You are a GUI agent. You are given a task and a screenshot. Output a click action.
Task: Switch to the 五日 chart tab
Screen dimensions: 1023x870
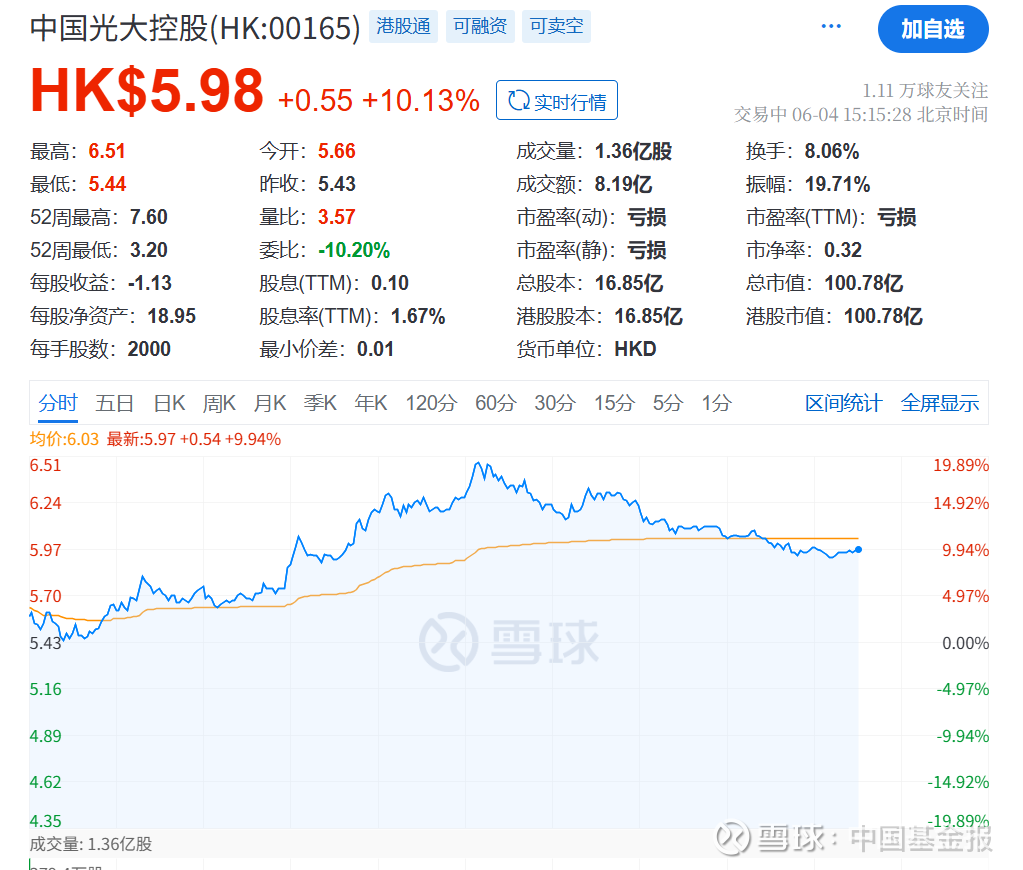coord(115,403)
